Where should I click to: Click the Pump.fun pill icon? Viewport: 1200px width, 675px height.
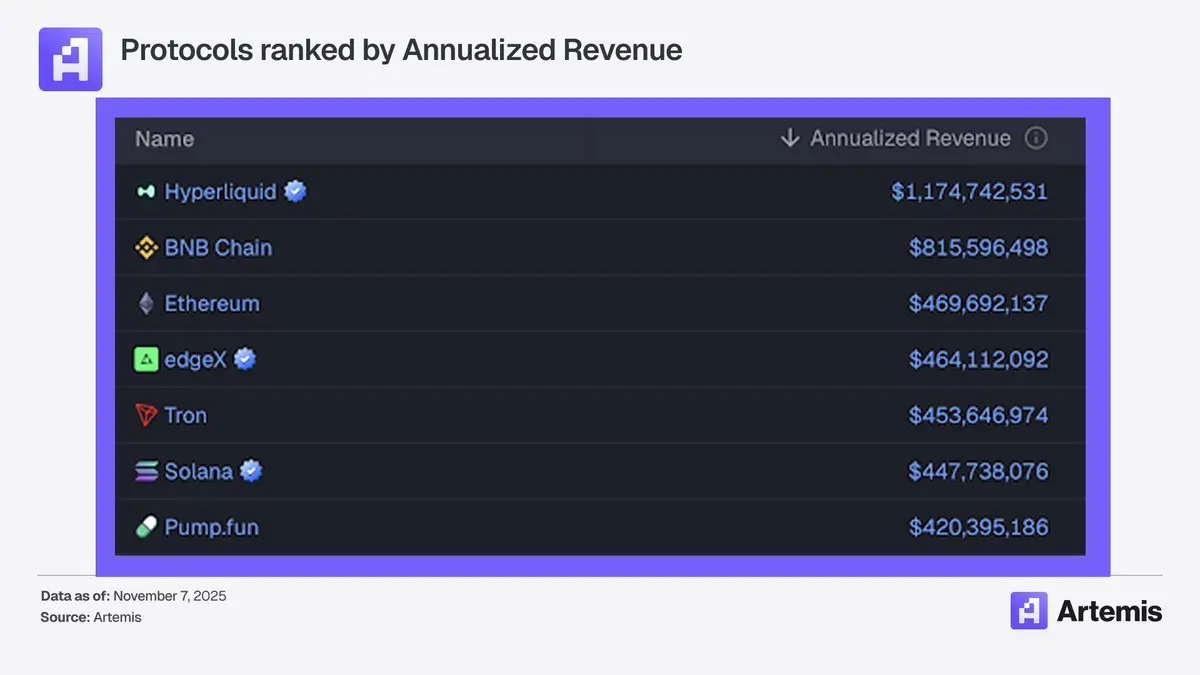tap(146, 527)
